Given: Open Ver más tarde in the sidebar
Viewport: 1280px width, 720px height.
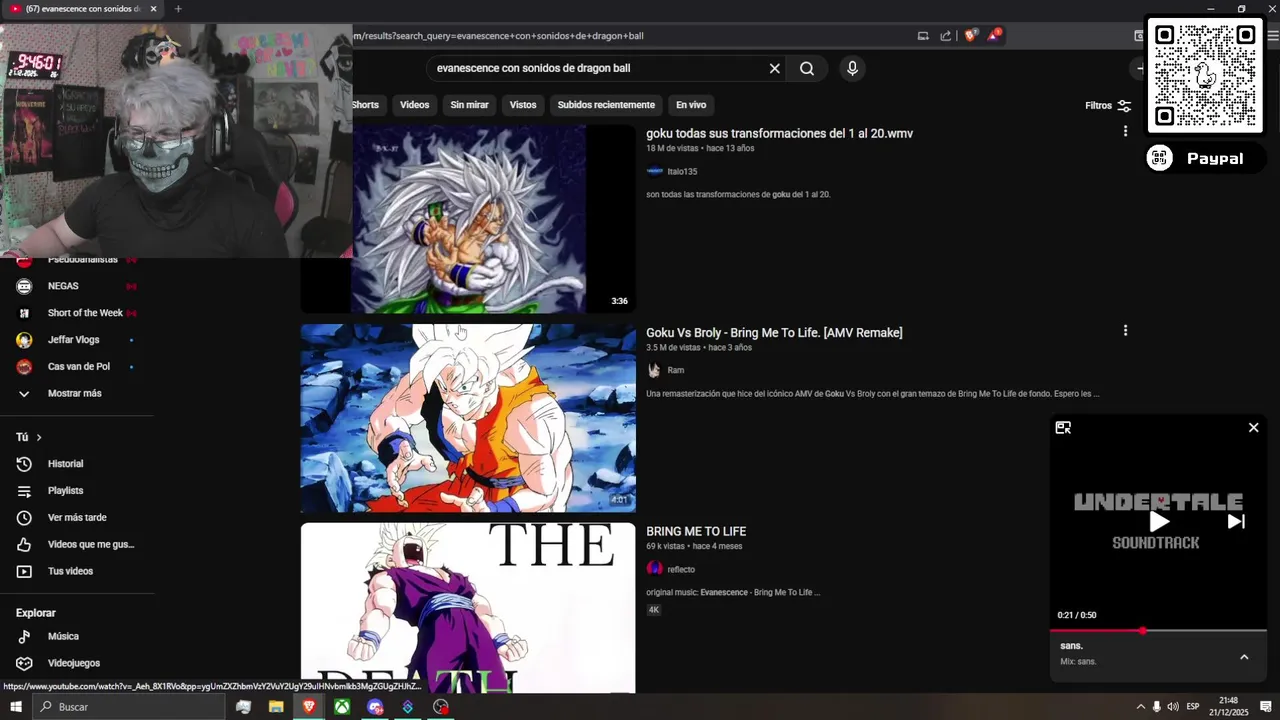Looking at the screenshot, I should (x=77, y=518).
